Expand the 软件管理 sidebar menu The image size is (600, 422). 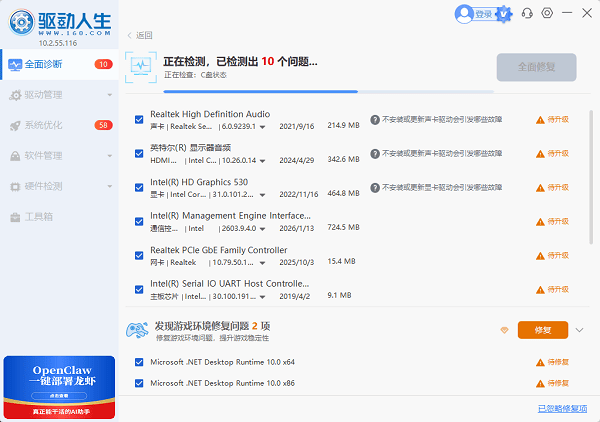110,156
